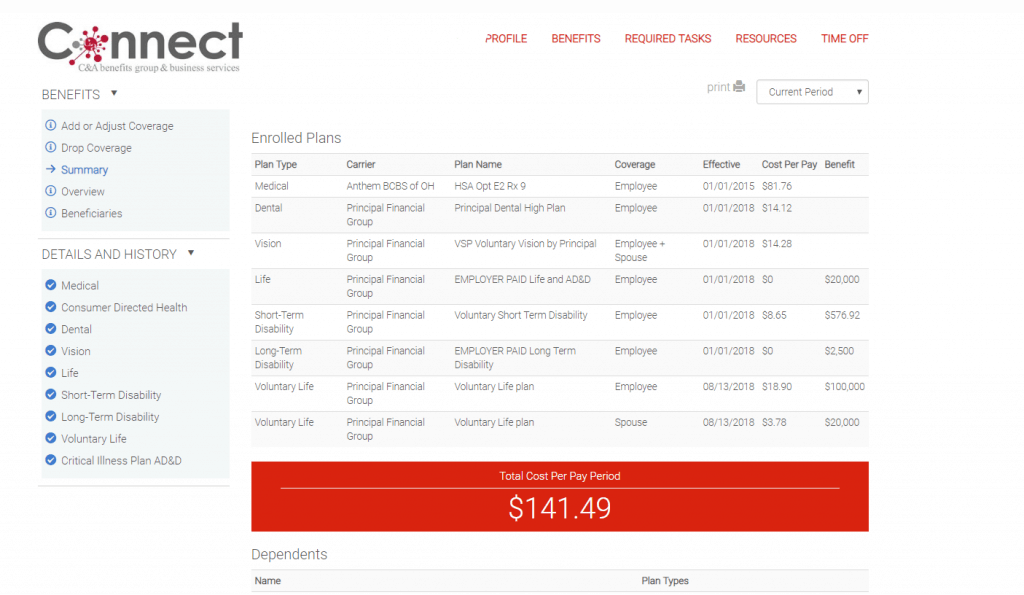1024x595 pixels.
Task: Click the red Total Cost Per Pay Period banner
Action: pos(559,496)
